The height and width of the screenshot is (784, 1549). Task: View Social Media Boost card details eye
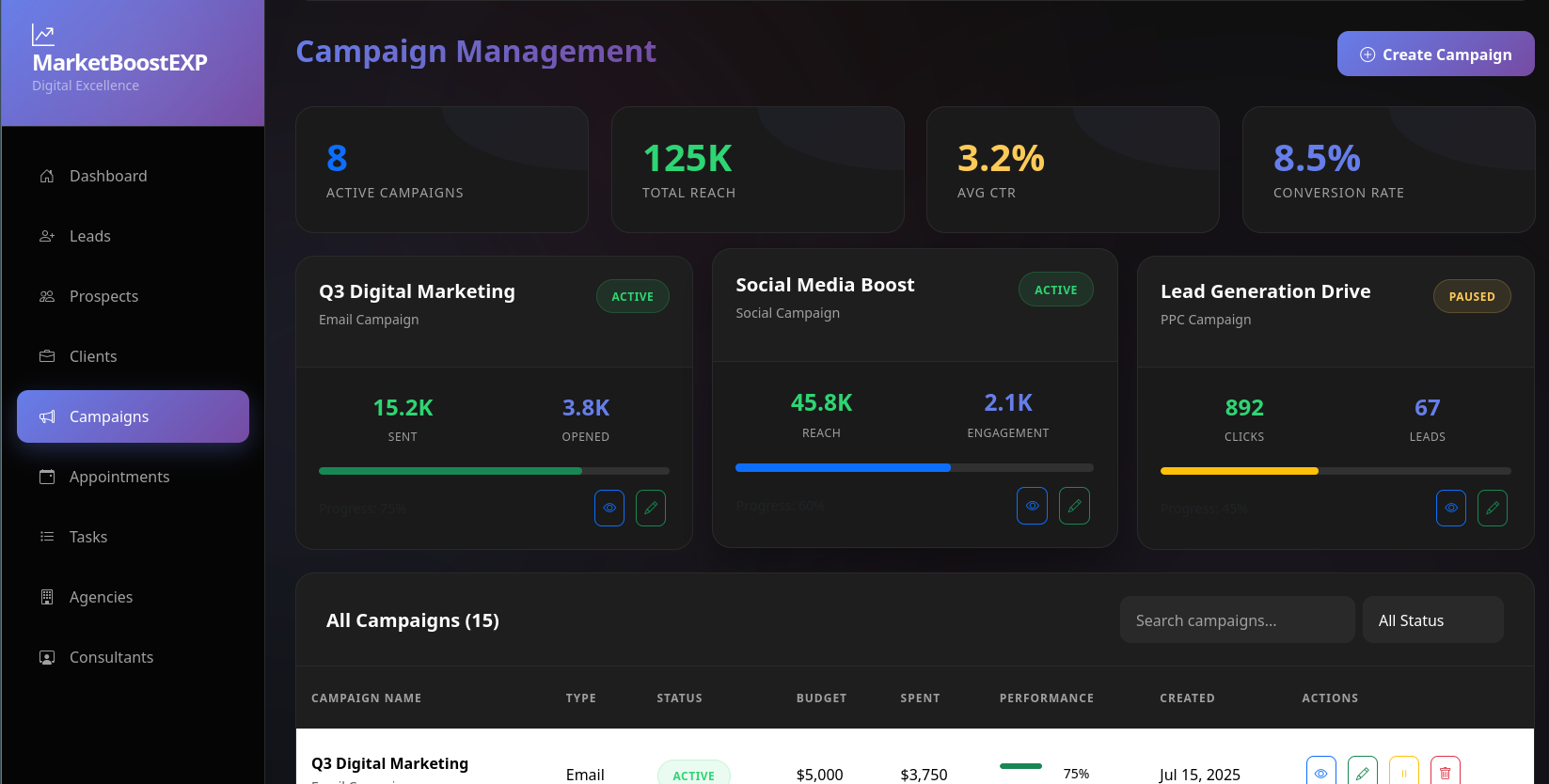point(1032,506)
